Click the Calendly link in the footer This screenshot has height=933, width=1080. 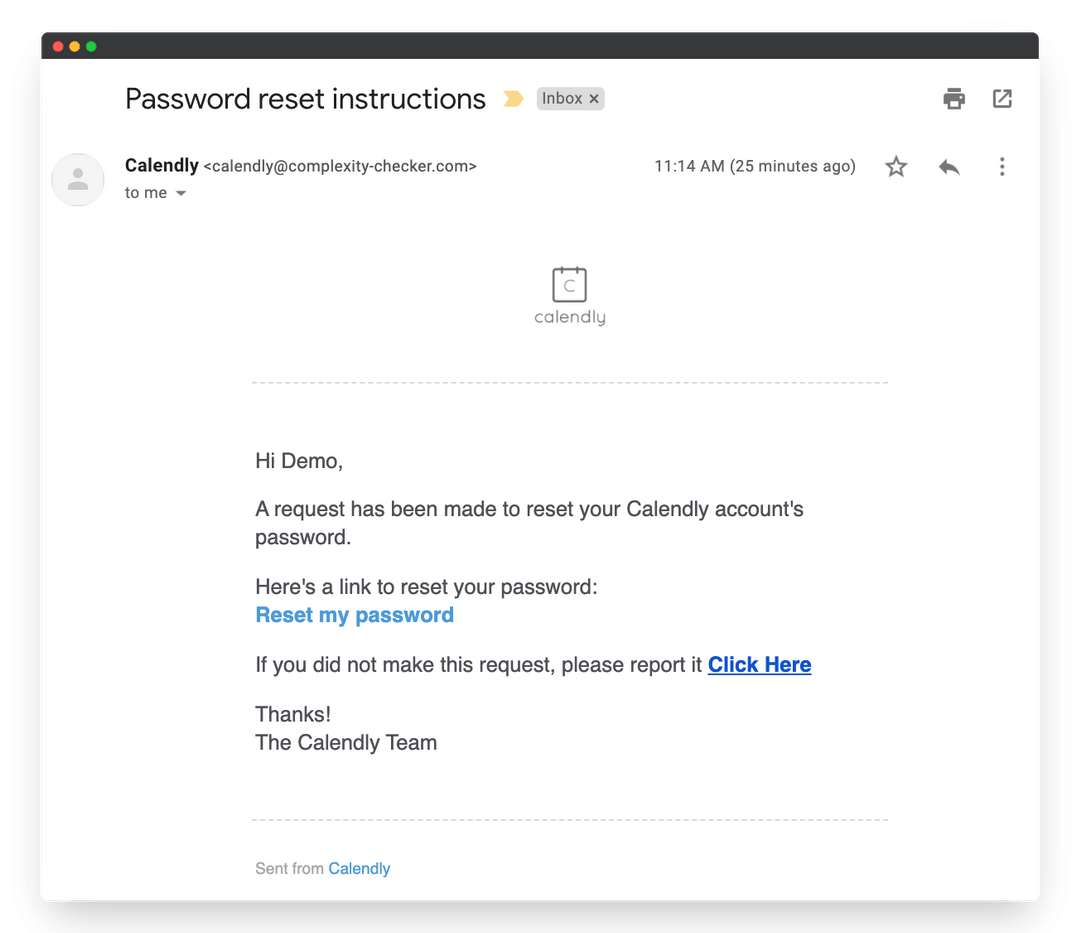pyautogui.click(x=359, y=868)
